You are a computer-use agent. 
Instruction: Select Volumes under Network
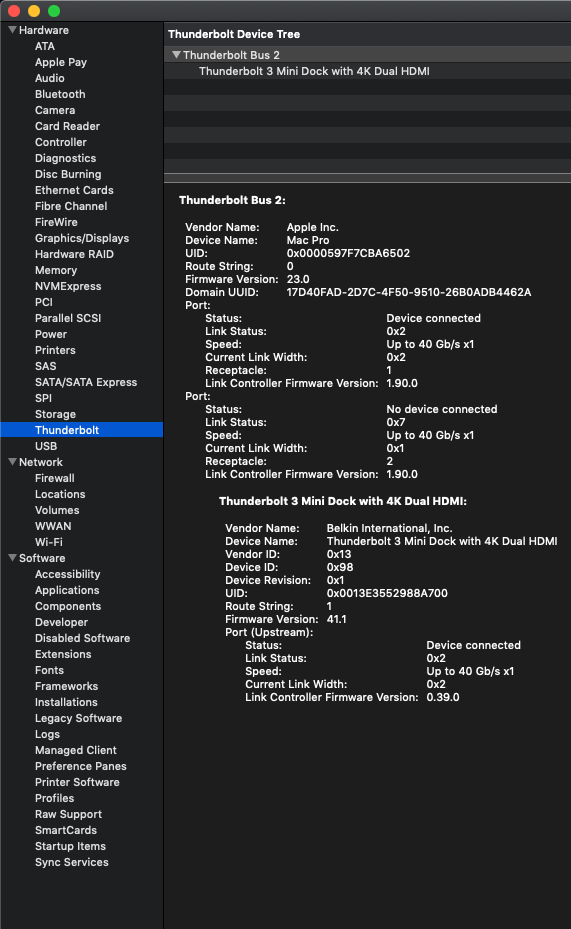[x=57, y=510]
